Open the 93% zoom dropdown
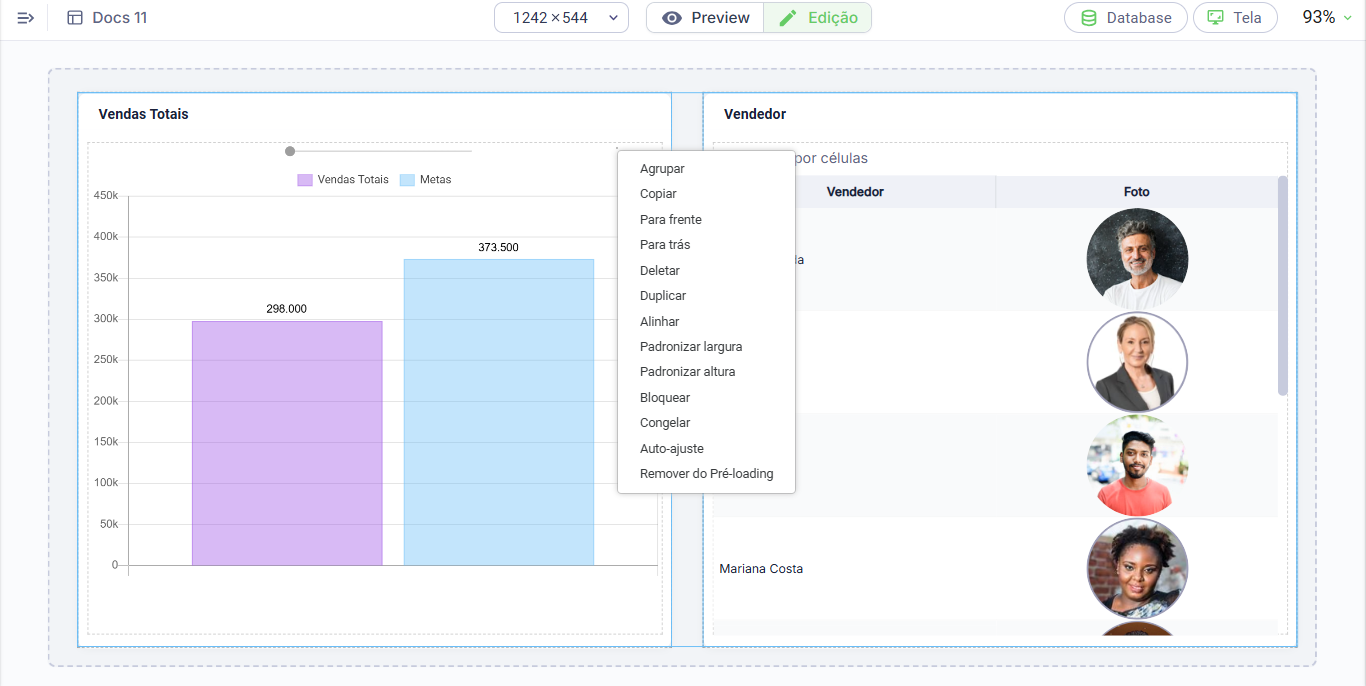This screenshot has width=1366, height=686. [x=1326, y=17]
